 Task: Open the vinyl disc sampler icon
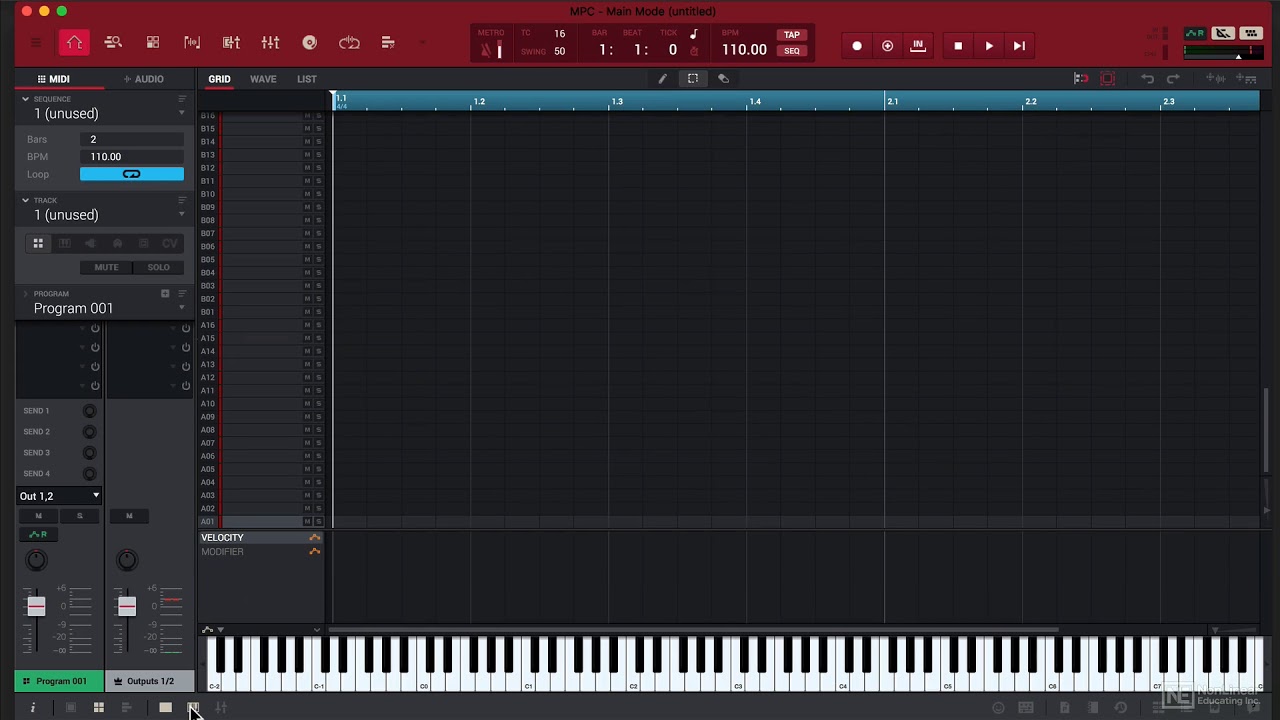coord(310,43)
